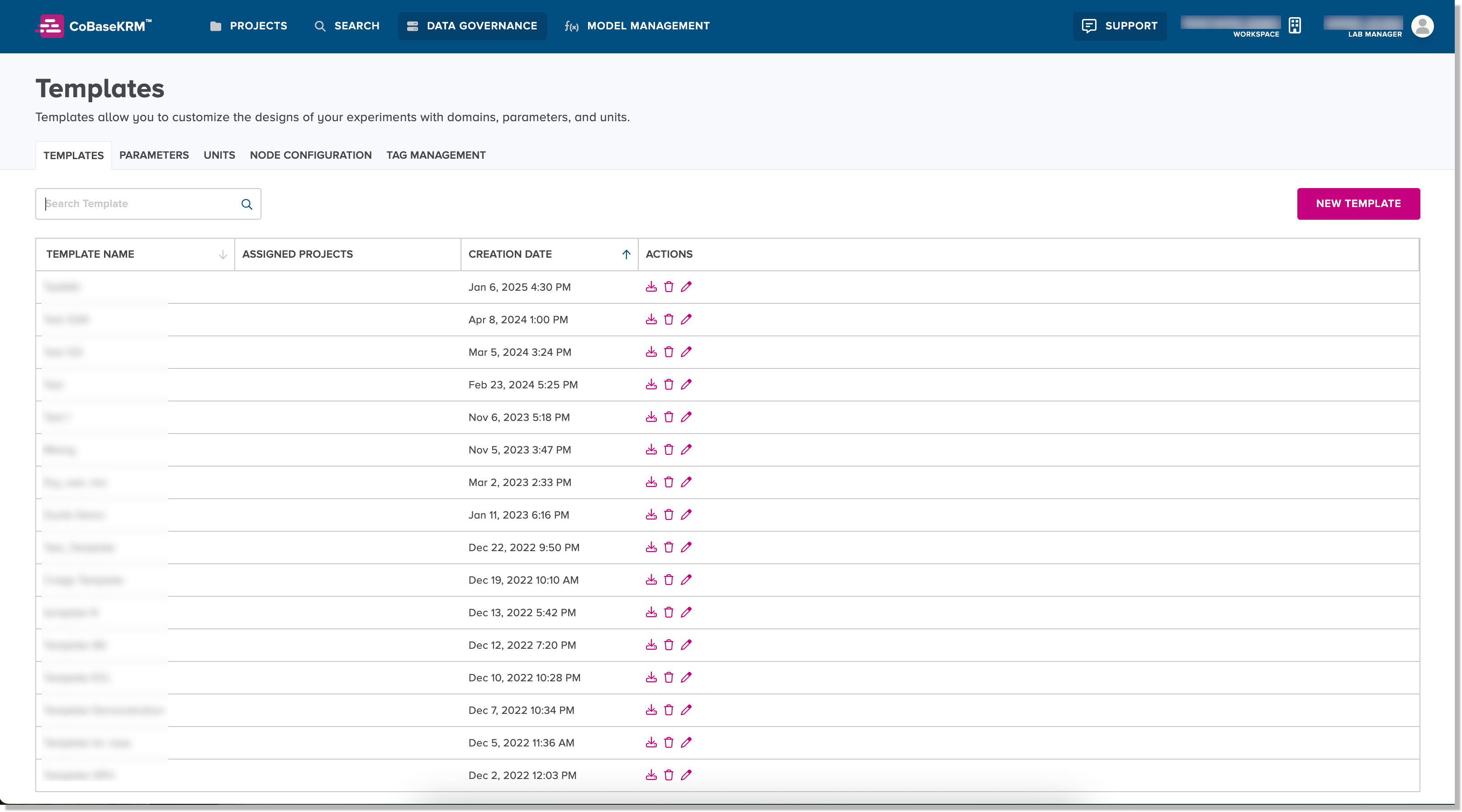Select the 'Dec 5, 2022 11:36 AM' date cell
This screenshot has width=1462, height=812.
(x=521, y=743)
